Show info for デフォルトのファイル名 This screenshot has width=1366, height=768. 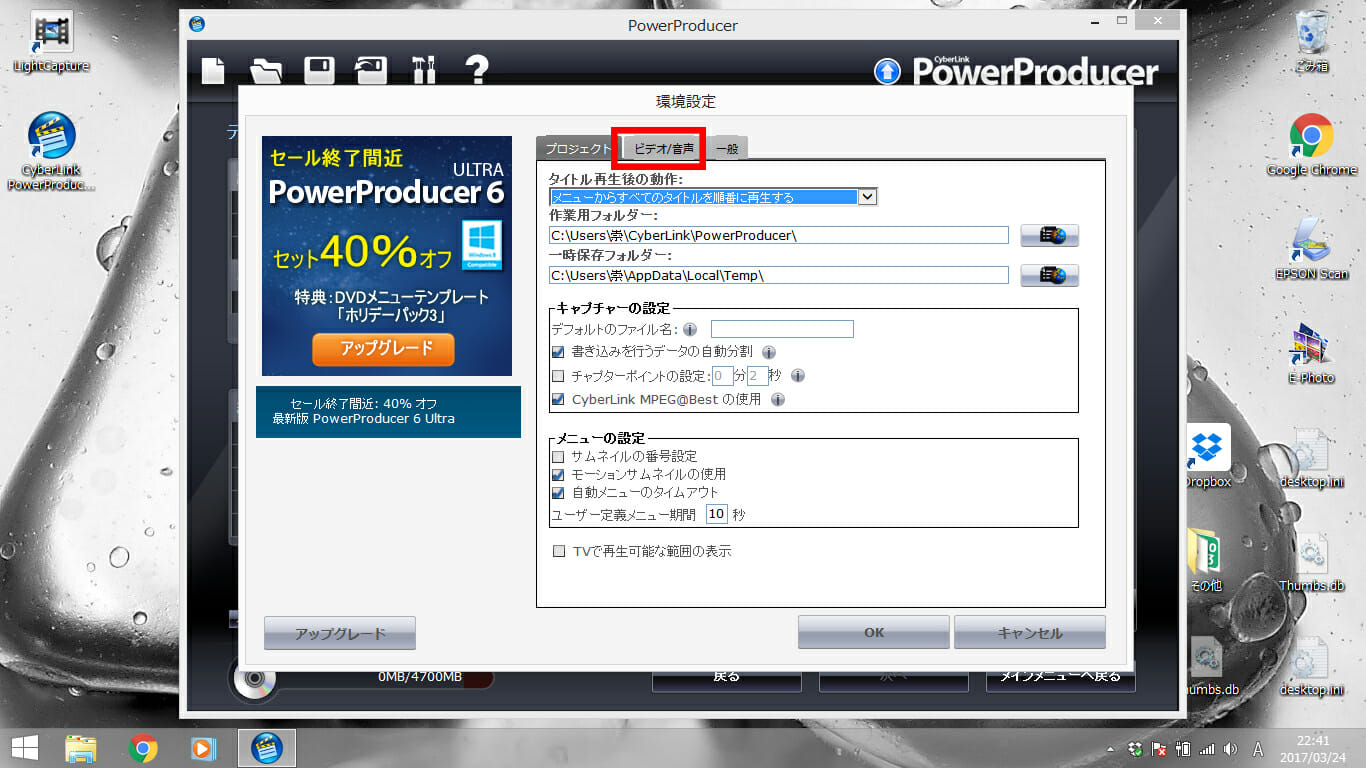690,329
